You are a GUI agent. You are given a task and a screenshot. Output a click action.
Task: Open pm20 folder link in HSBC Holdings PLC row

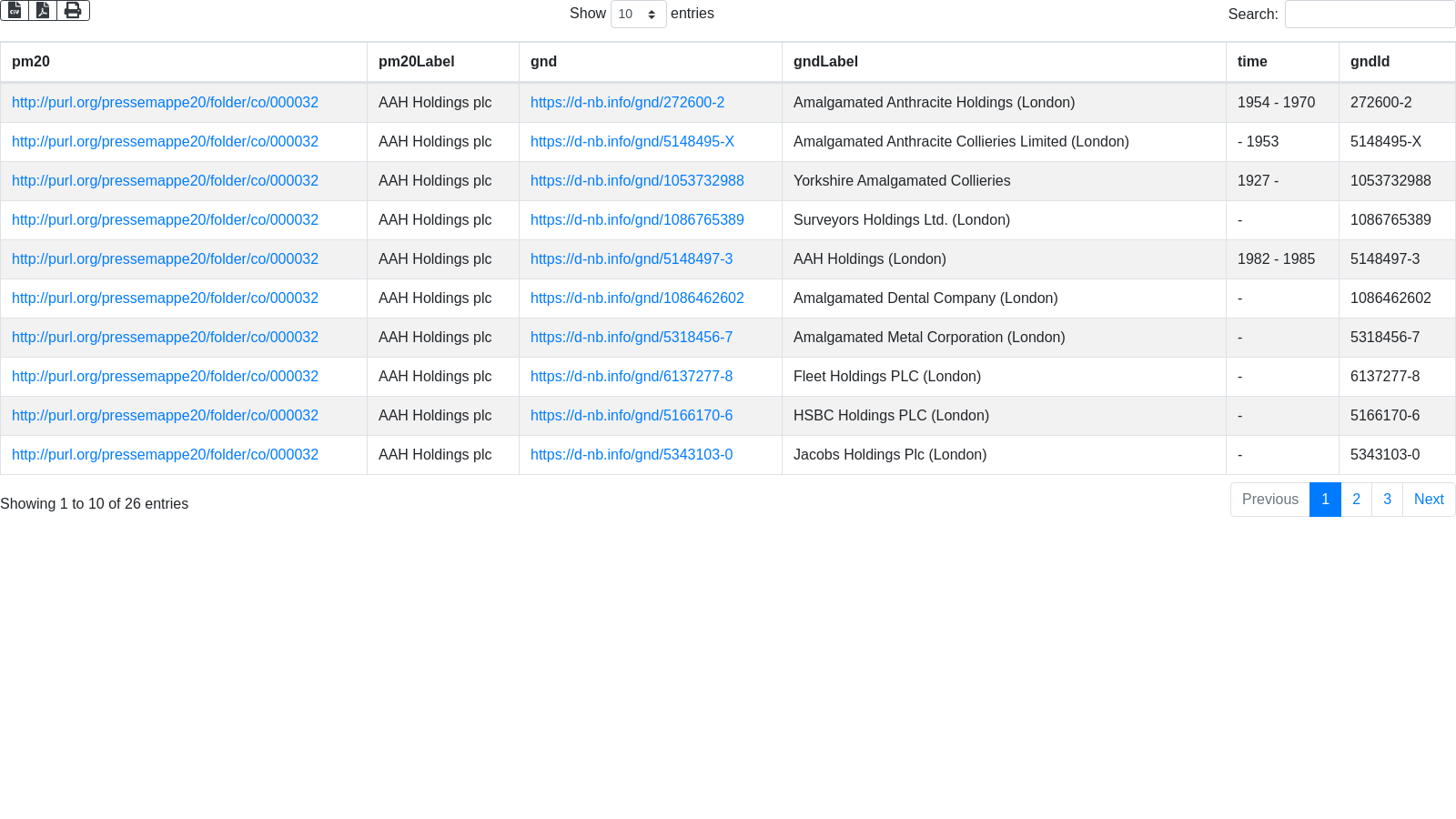coord(165,416)
